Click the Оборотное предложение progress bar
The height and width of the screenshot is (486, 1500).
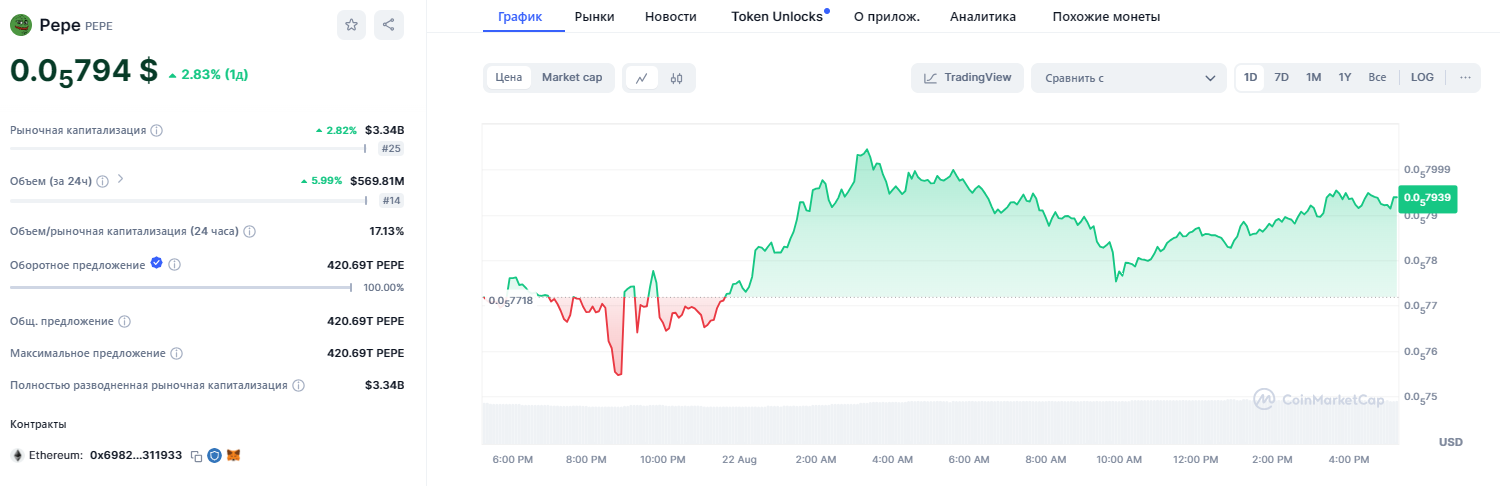point(180,288)
